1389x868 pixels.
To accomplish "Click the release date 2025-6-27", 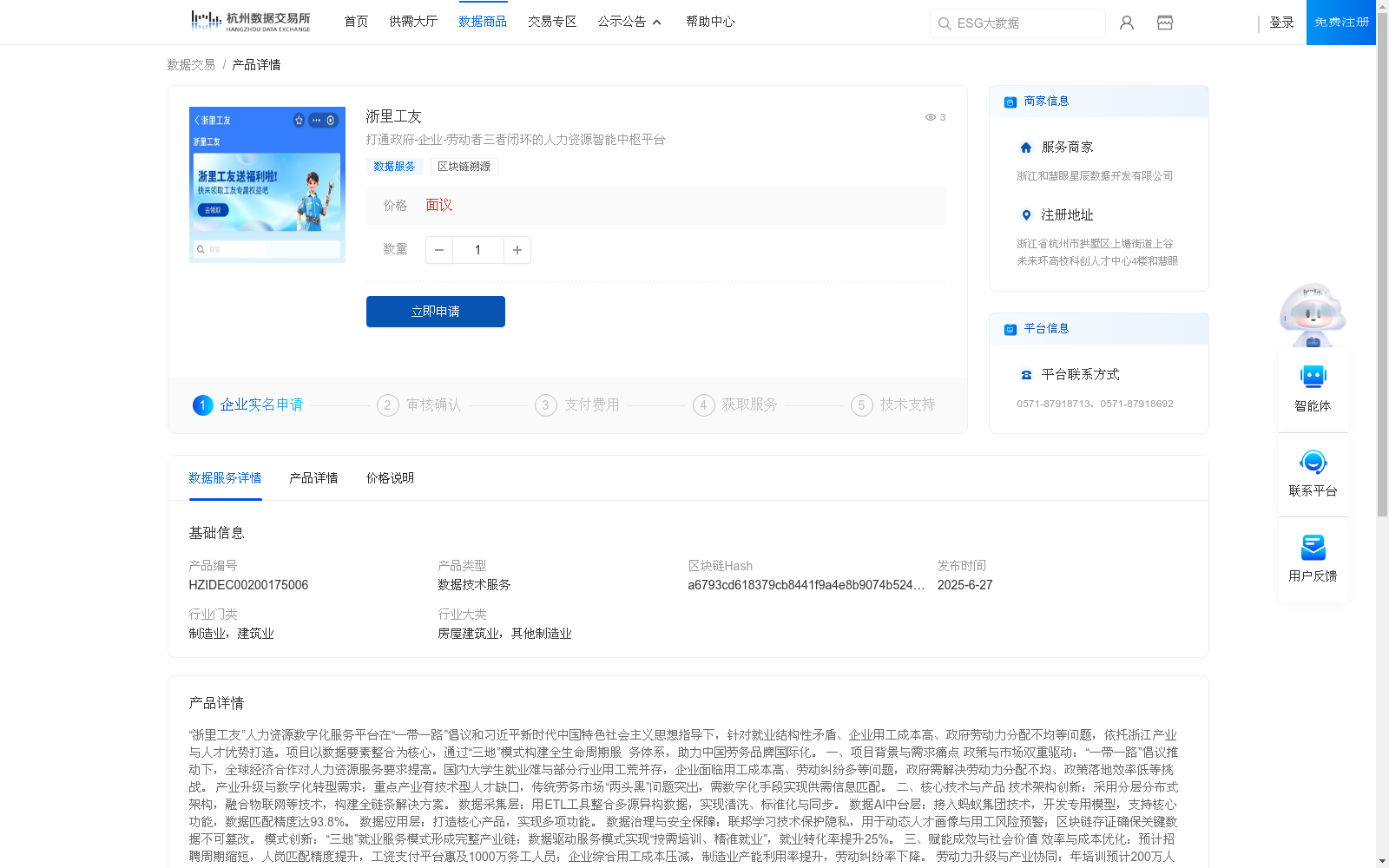I will (964, 585).
